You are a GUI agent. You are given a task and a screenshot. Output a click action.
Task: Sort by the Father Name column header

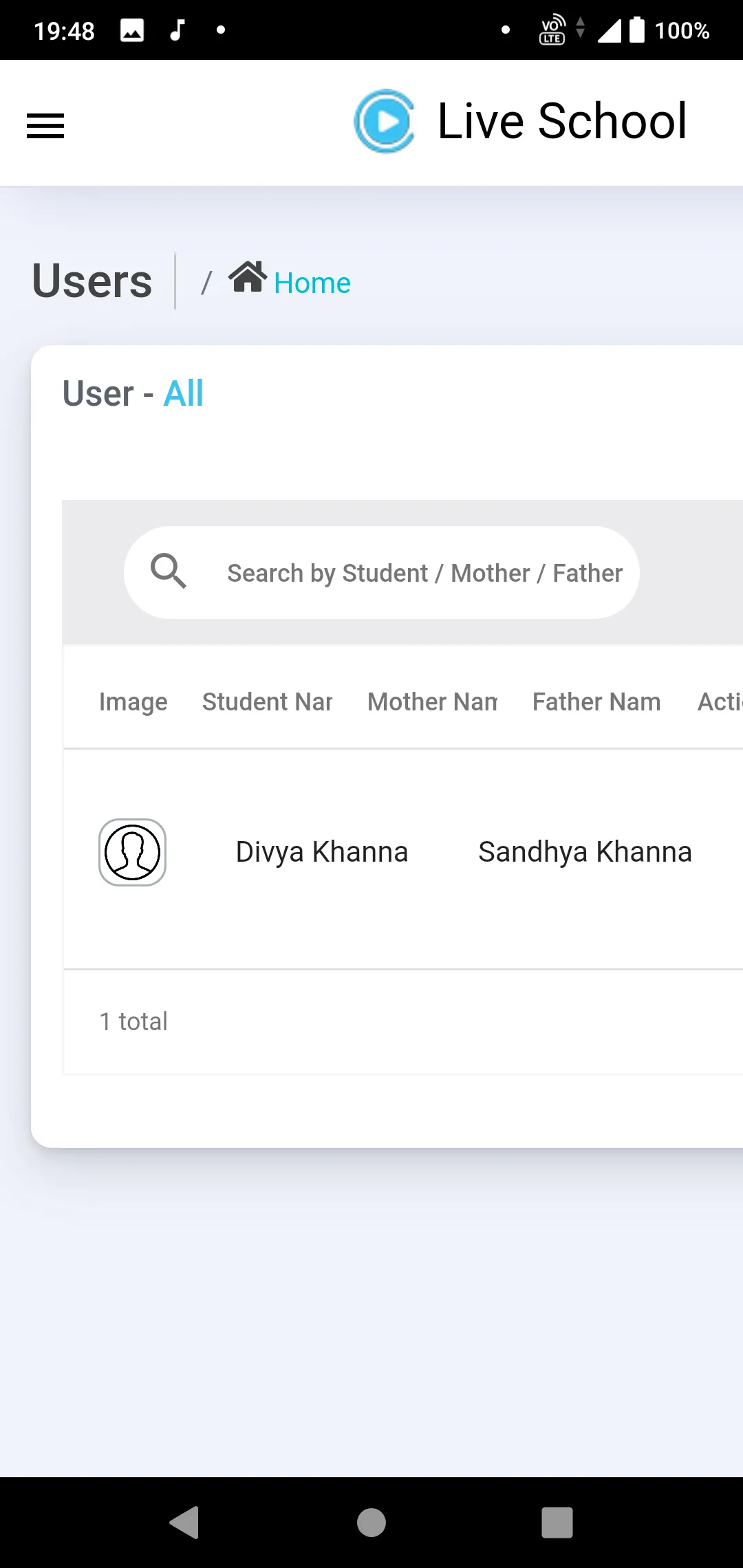pyautogui.click(x=597, y=702)
